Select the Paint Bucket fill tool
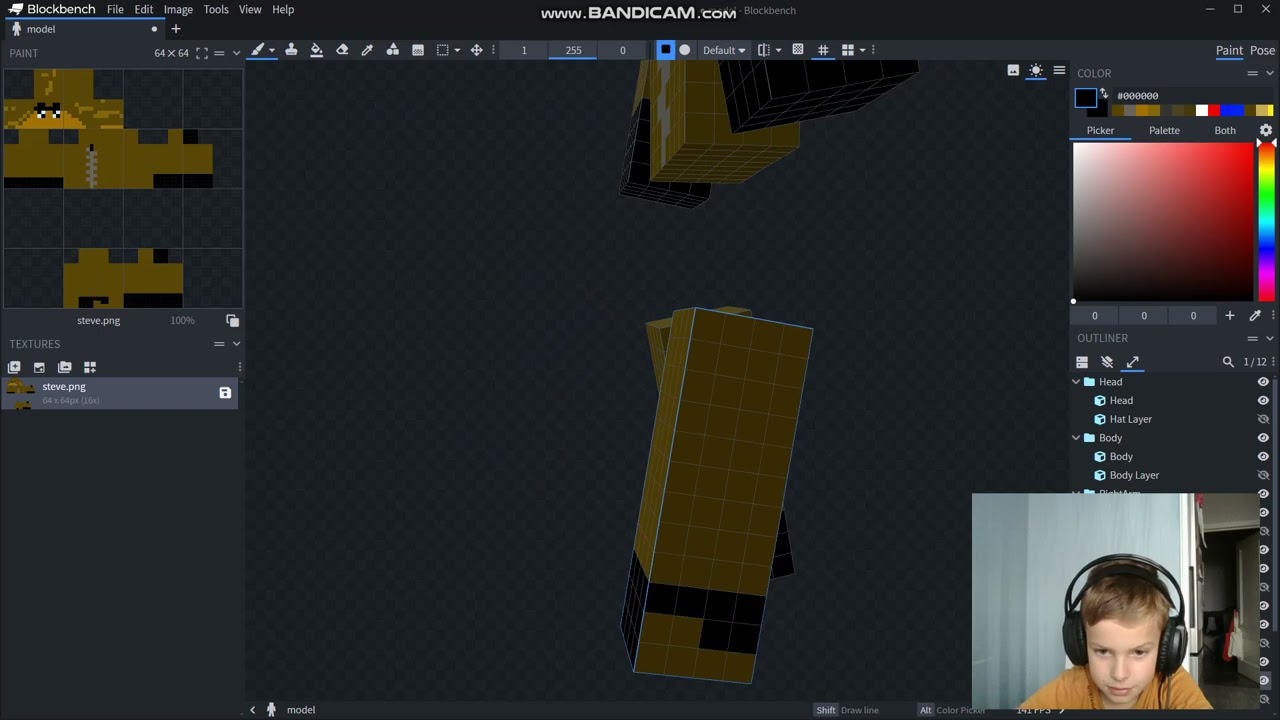This screenshot has width=1280, height=720. (316, 50)
